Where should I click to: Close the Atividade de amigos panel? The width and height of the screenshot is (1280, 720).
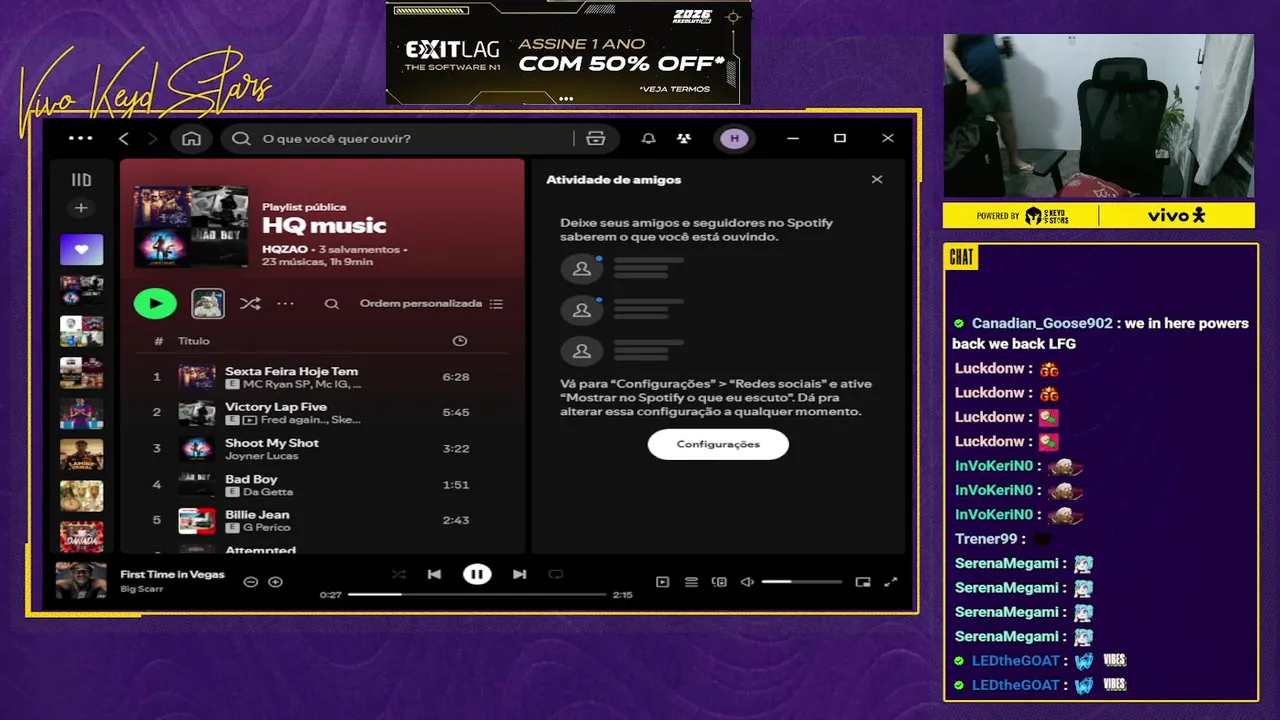(x=877, y=180)
